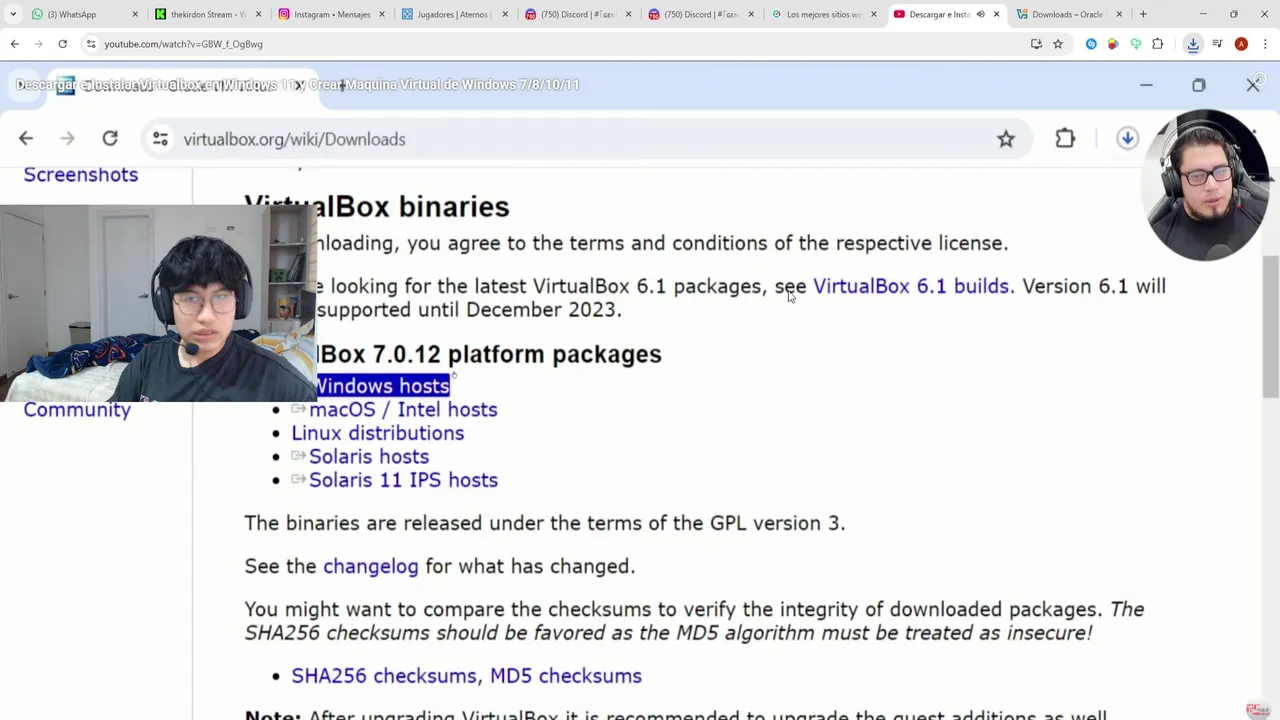Click the 'VirtualBox binaries' heading
Screen dimensions: 1280x720
[x=377, y=207]
